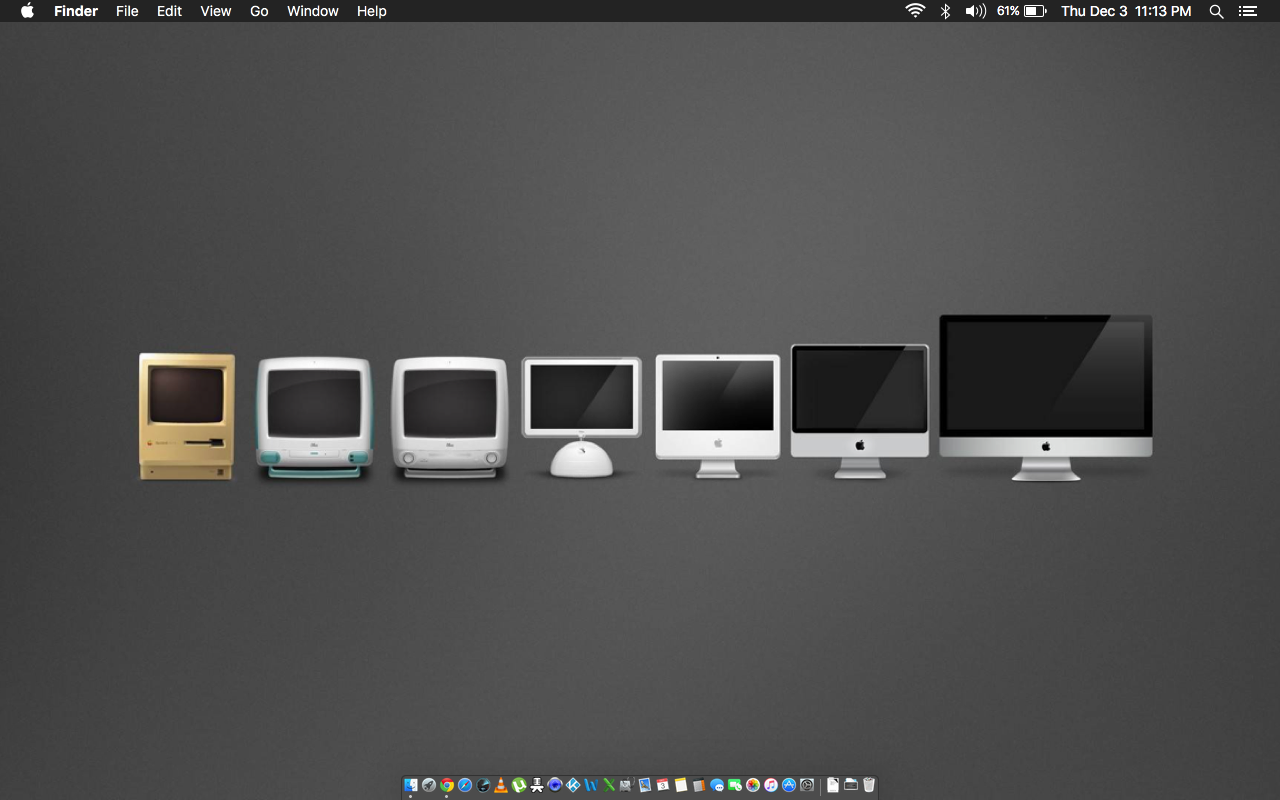The width and height of the screenshot is (1280, 800).
Task: Open the Go menu
Action: (x=259, y=11)
